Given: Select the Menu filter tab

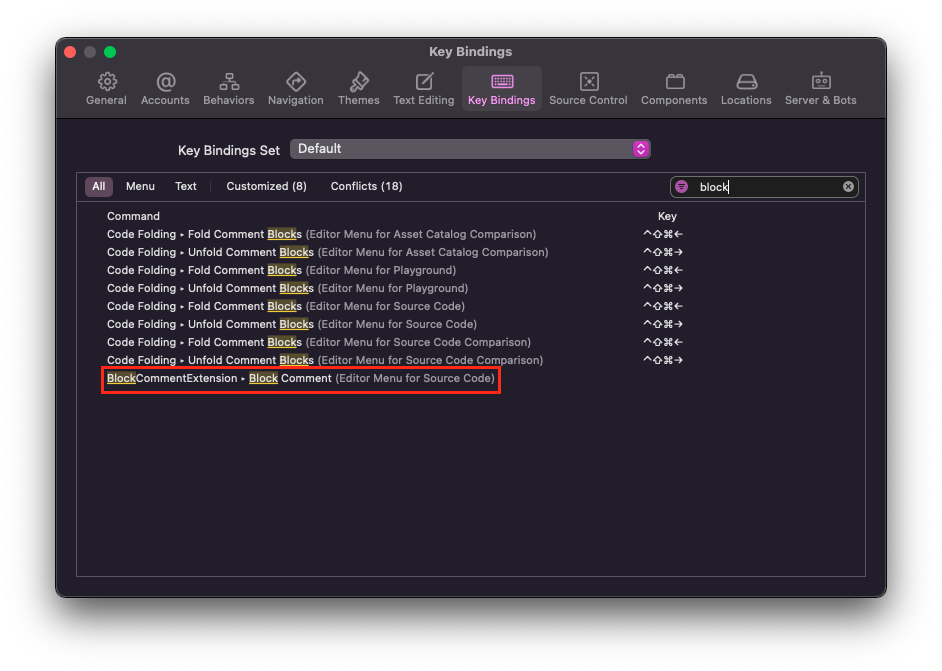Looking at the screenshot, I should (140, 186).
